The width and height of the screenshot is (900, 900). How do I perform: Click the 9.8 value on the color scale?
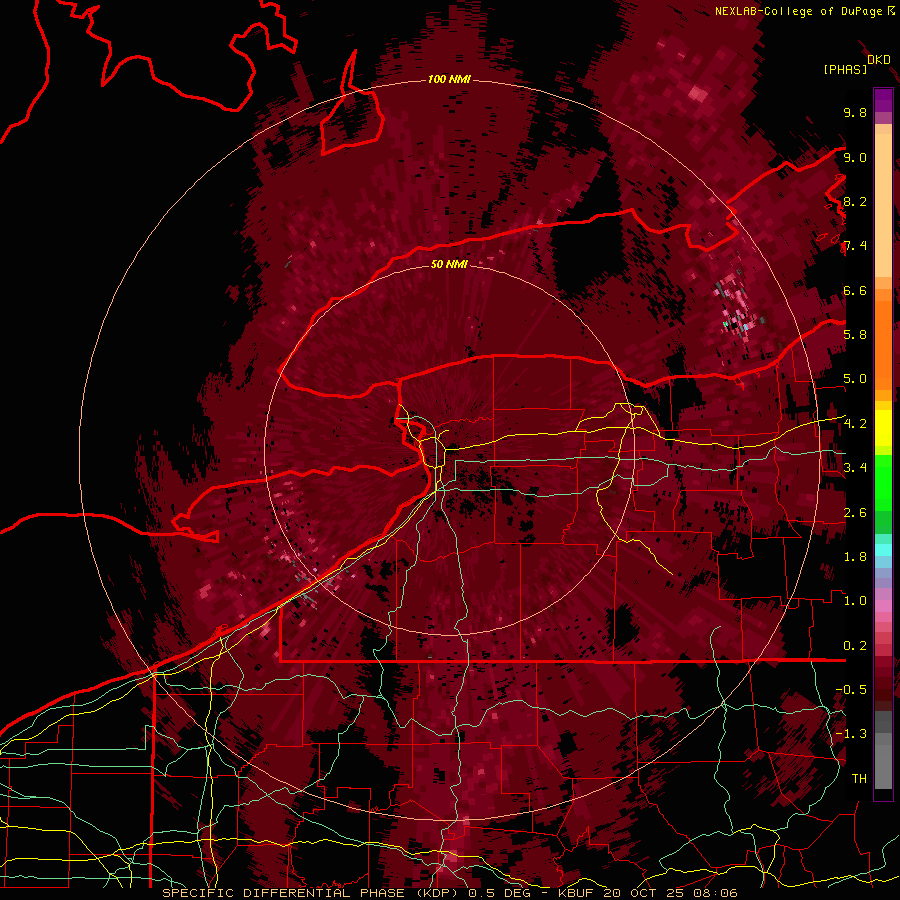855,112
